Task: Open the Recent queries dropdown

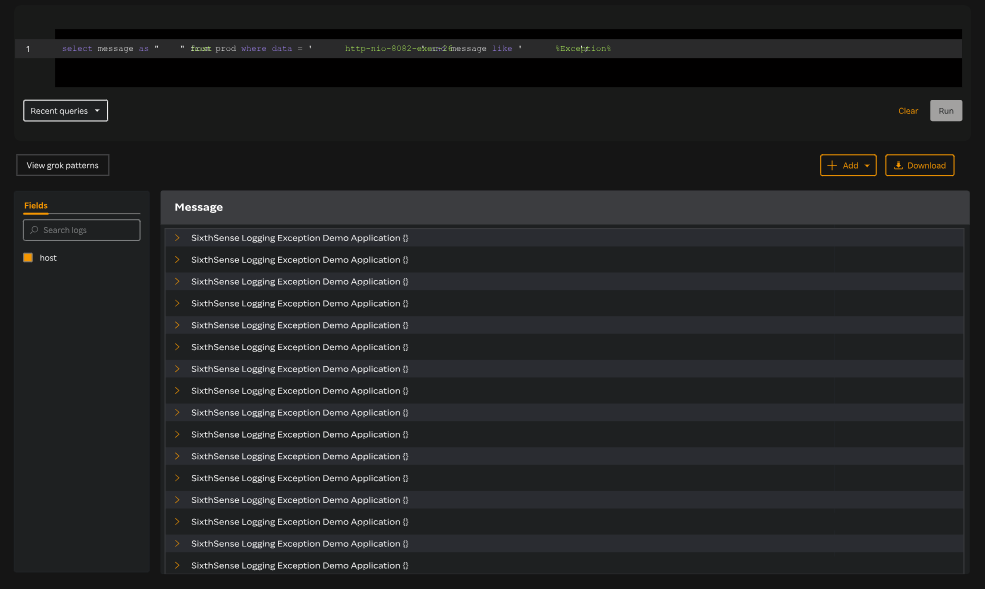Action: [65, 110]
